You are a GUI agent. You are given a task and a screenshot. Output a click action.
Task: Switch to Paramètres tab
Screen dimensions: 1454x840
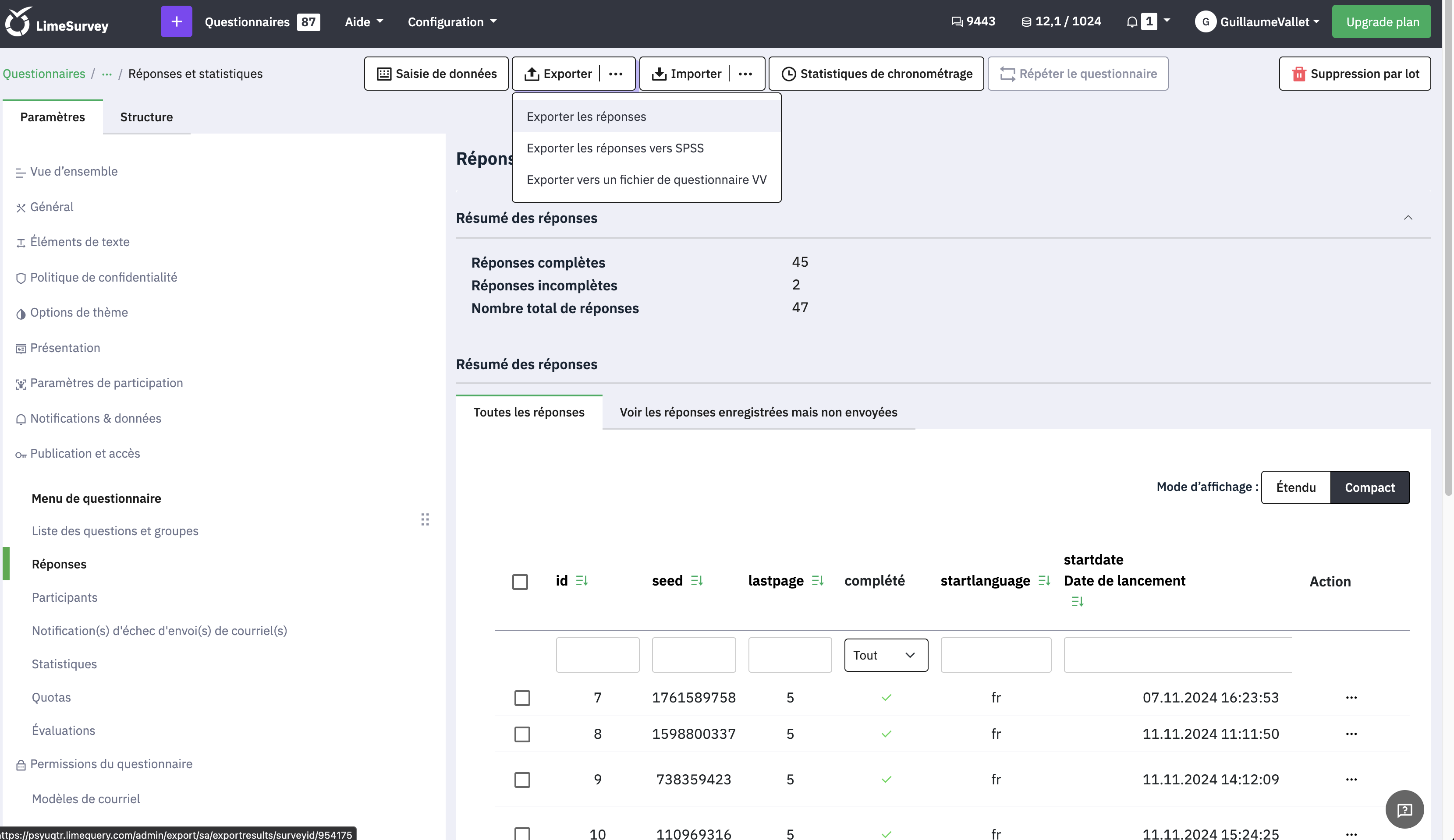[x=53, y=117]
